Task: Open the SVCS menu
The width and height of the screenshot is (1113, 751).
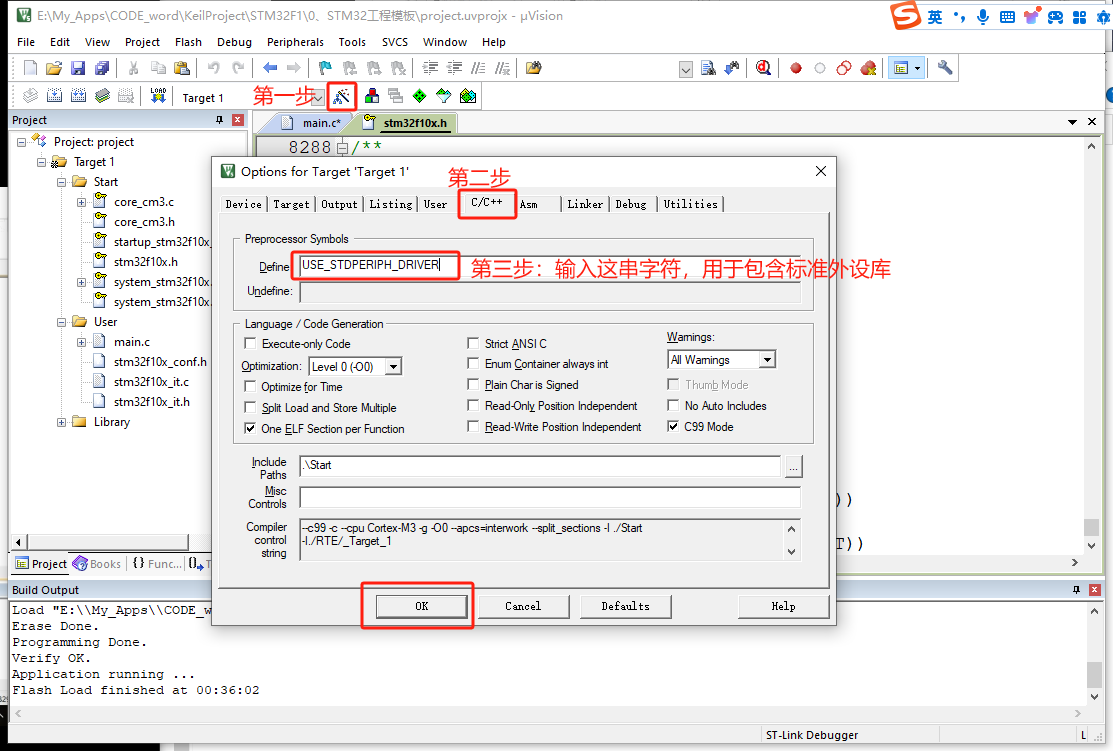Action: pos(395,42)
